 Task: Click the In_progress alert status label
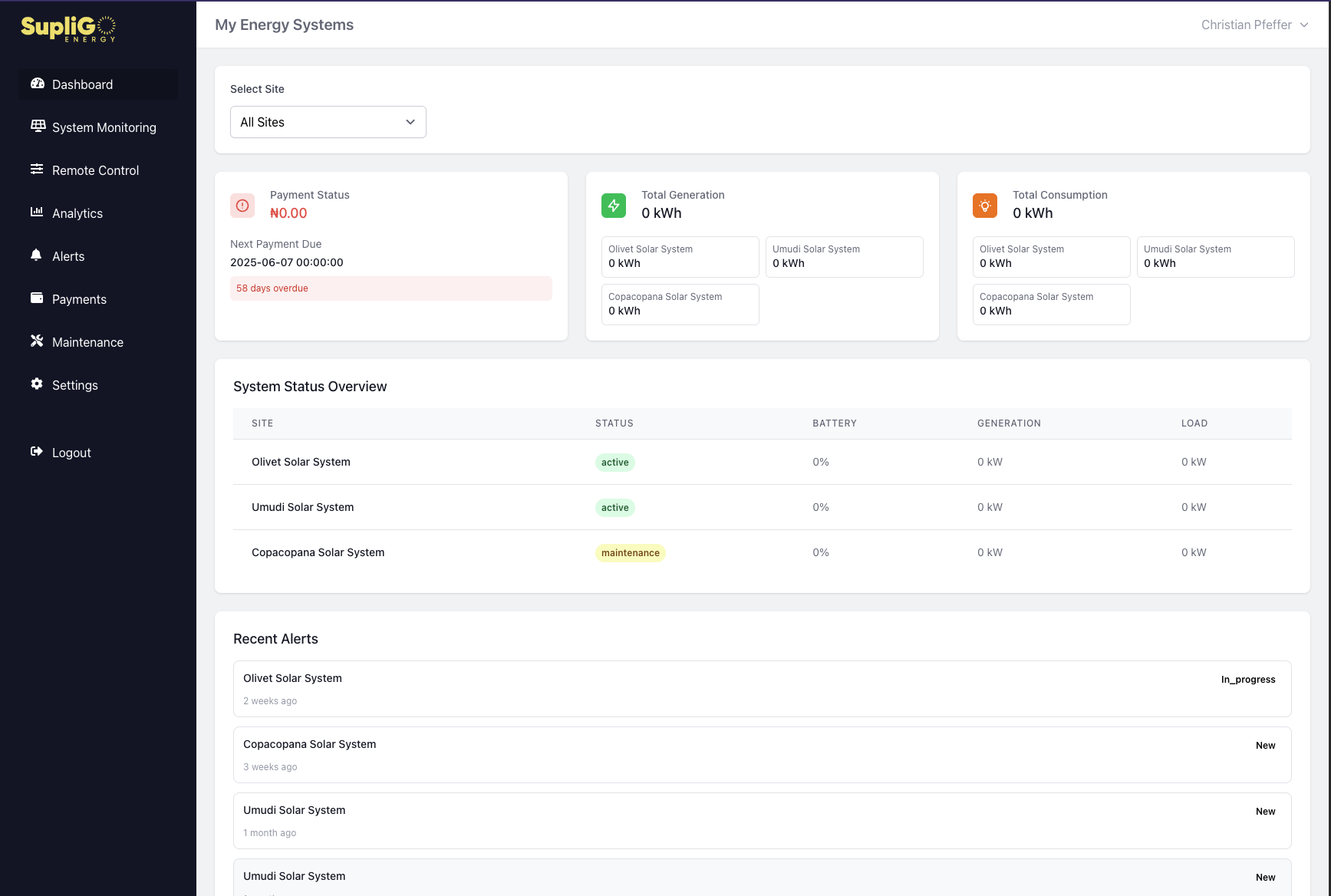pos(1248,680)
